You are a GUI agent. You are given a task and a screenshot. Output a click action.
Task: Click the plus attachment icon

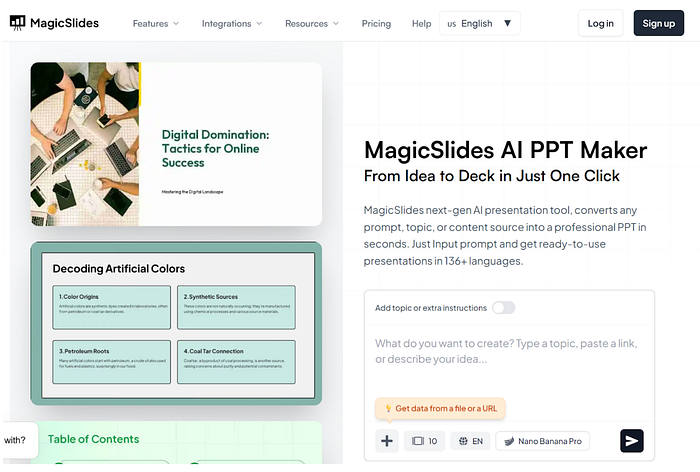tap(387, 441)
